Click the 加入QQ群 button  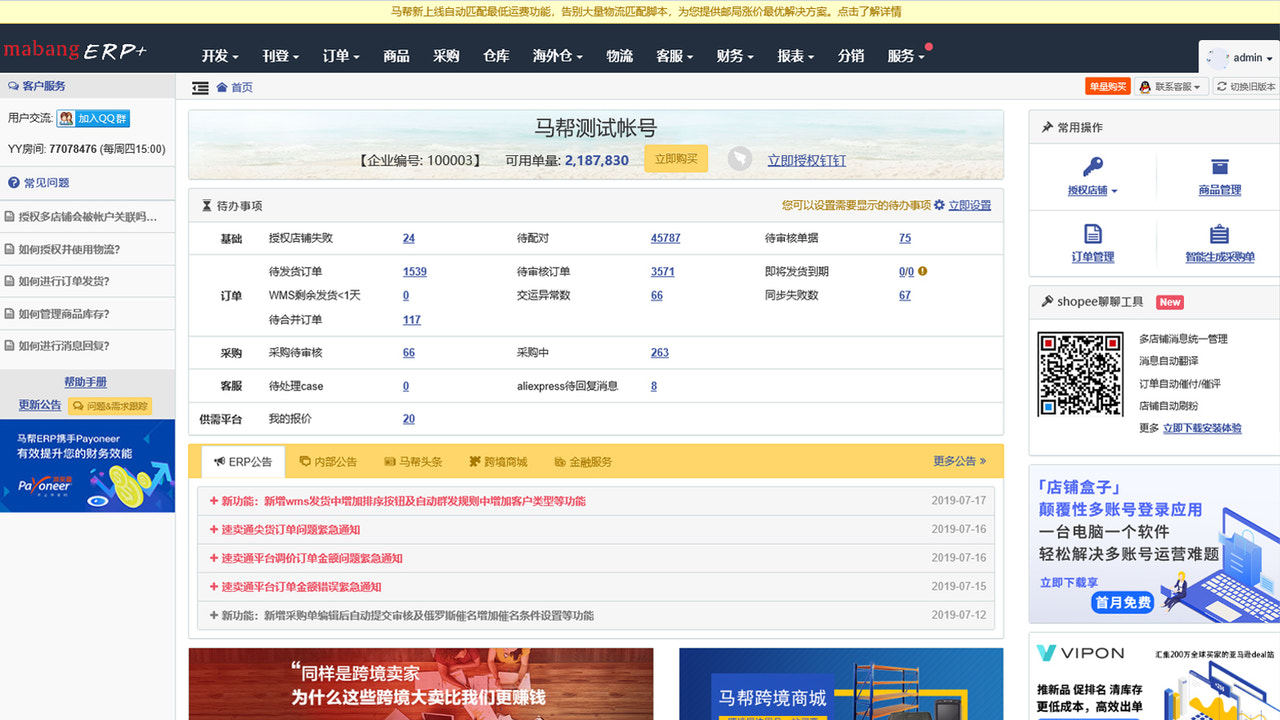click(x=93, y=118)
